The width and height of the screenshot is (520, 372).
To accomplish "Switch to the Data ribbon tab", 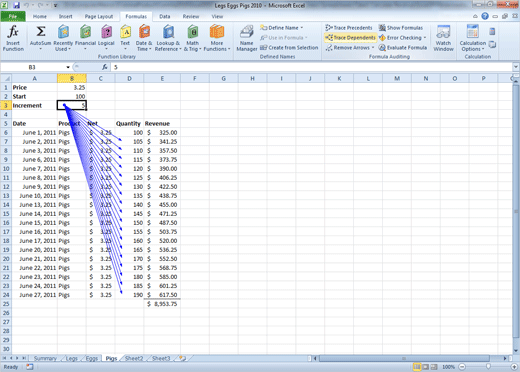I will (165, 16).
